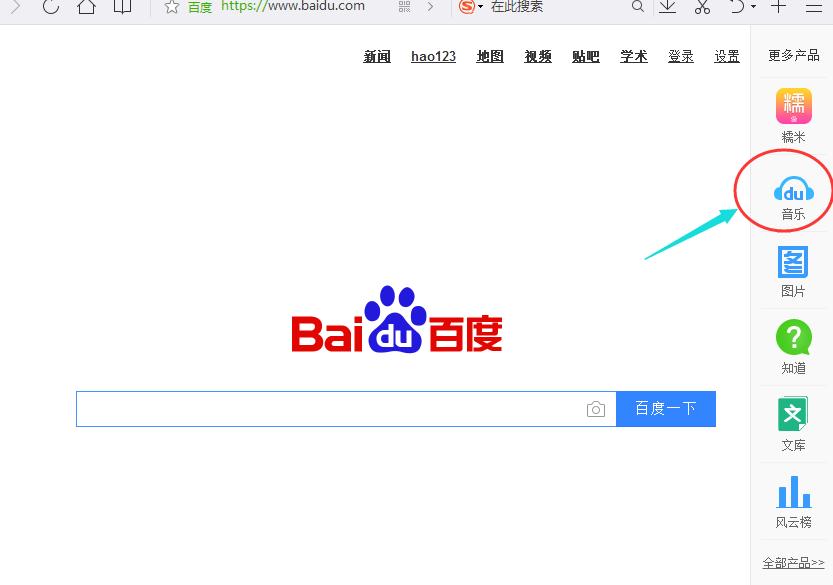Viewport: 833px width, 585px height.
Task: Click the Sogou search engine icon
Action: (x=466, y=6)
